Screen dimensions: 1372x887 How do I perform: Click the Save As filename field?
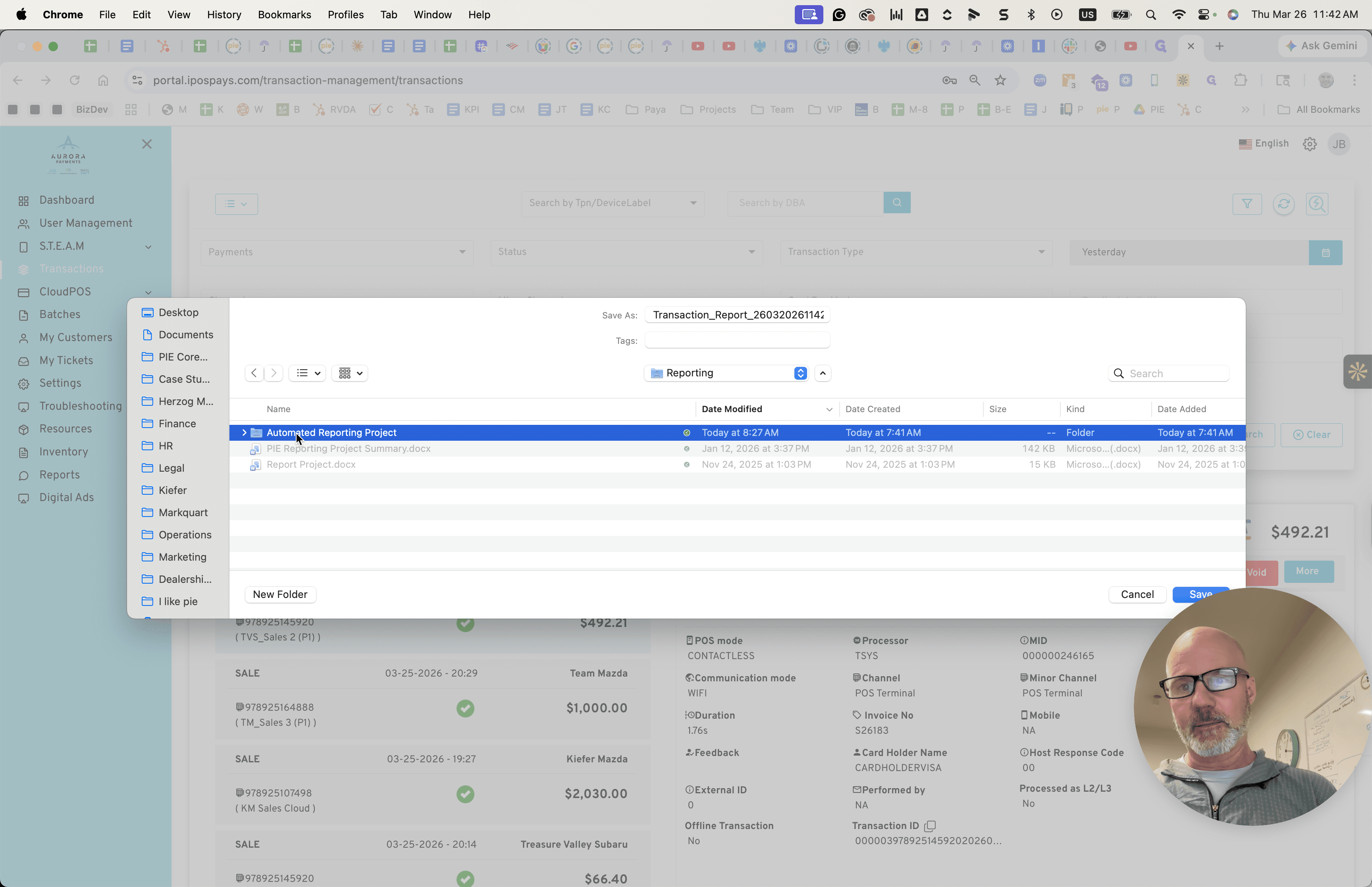pyautogui.click(x=738, y=315)
